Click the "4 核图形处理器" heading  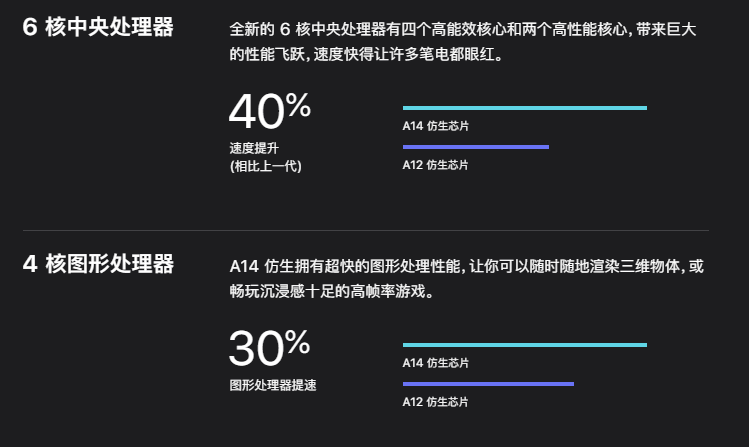coord(98,265)
